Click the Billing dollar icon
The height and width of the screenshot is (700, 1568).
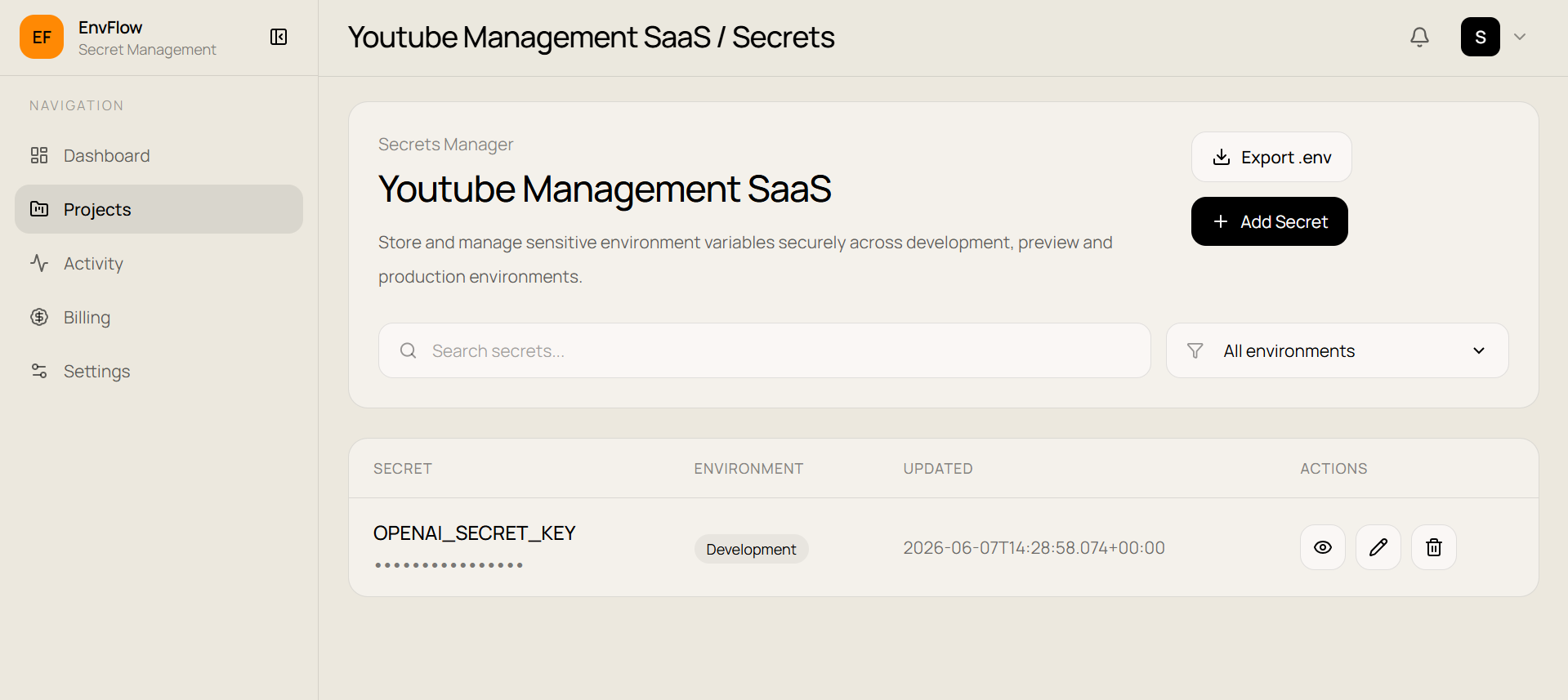pyautogui.click(x=39, y=317)
